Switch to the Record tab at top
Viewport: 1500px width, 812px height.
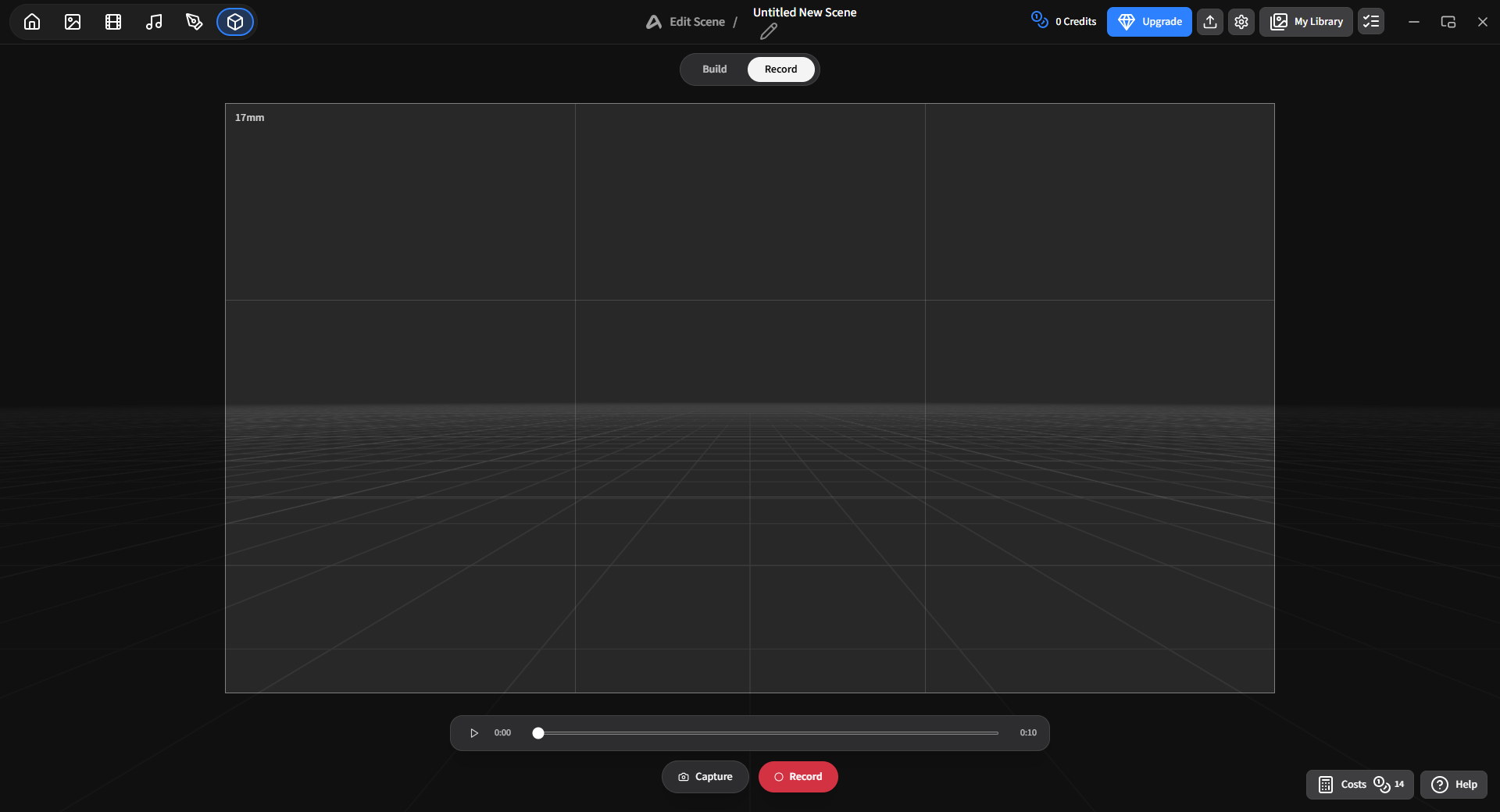pyautogui.click(x=781, y=69)
